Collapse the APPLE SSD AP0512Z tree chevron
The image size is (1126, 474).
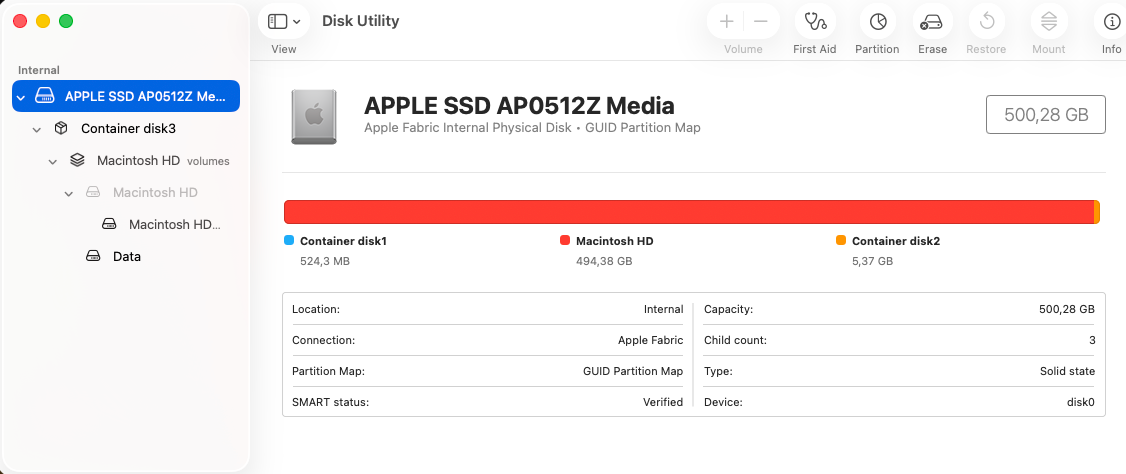22,97
